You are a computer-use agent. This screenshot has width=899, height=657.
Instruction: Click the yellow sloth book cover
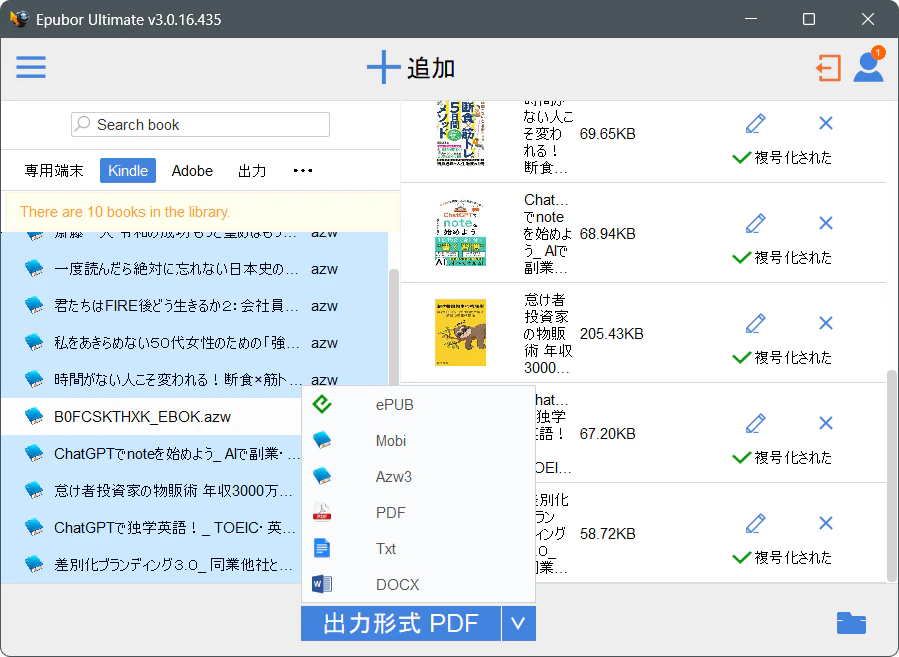460,333
